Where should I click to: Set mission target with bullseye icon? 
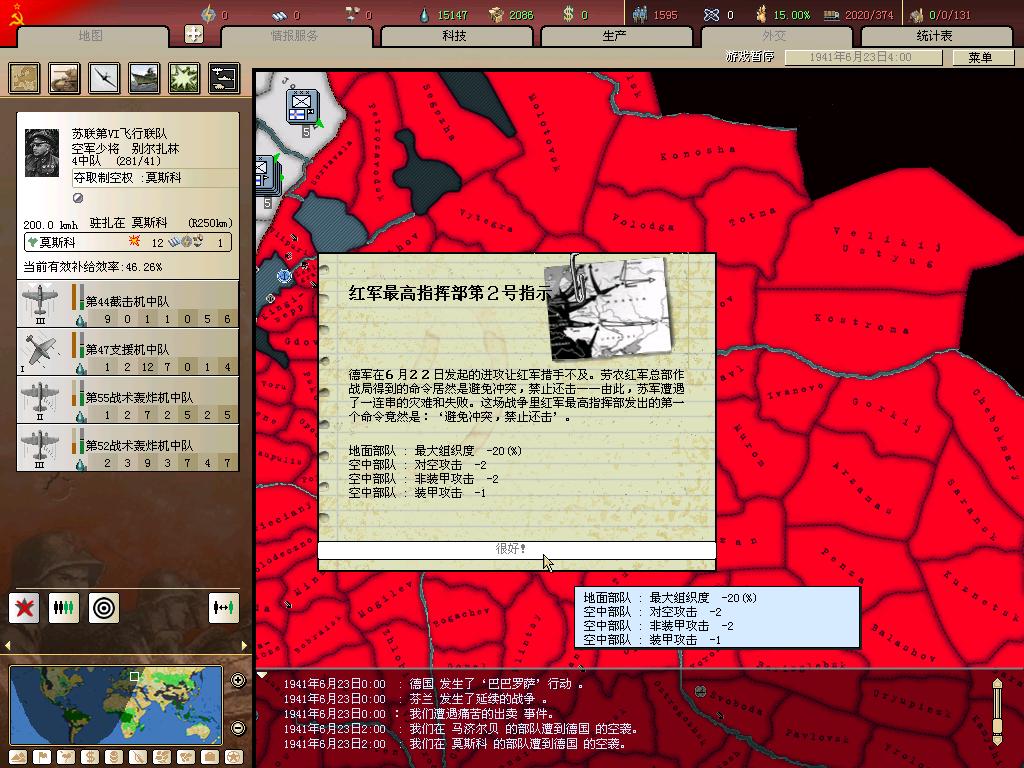click(104, 608)
